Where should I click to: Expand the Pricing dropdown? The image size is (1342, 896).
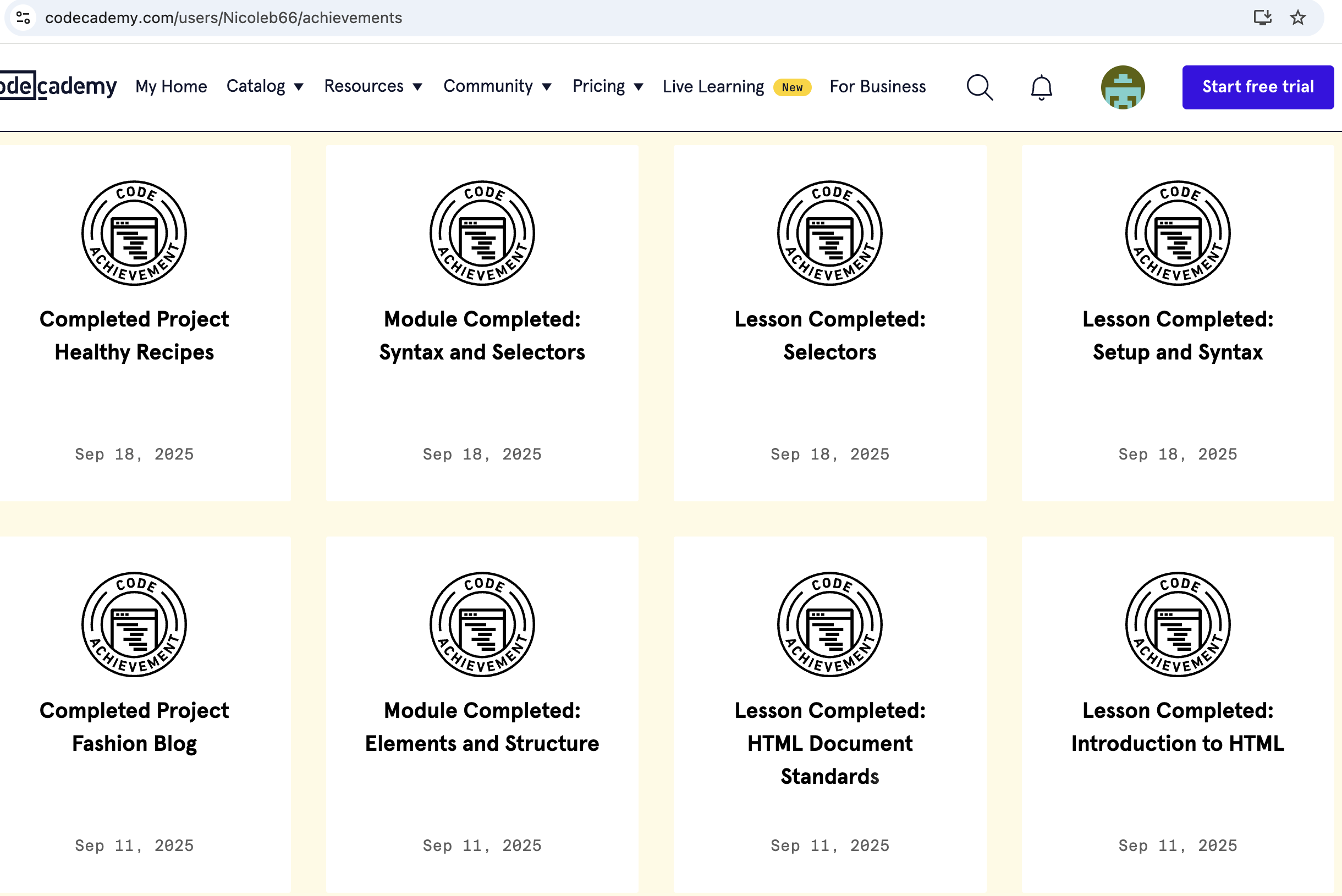click(x=607, y=86)
